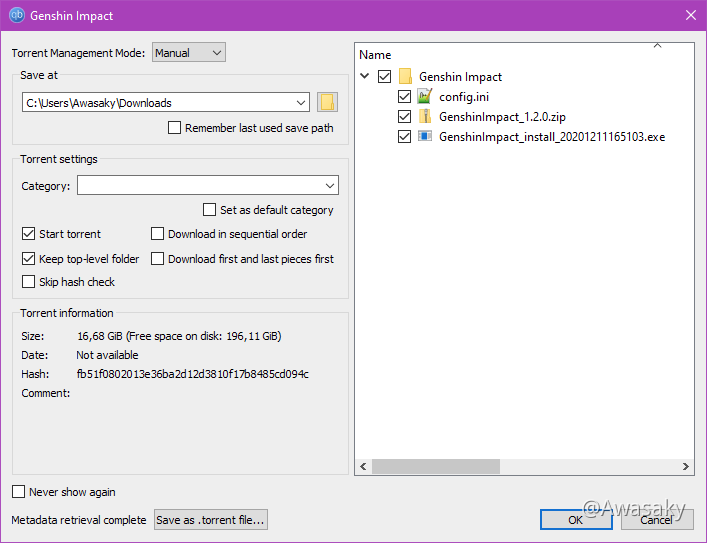Click the installer exe file icon

coord(425,136)
